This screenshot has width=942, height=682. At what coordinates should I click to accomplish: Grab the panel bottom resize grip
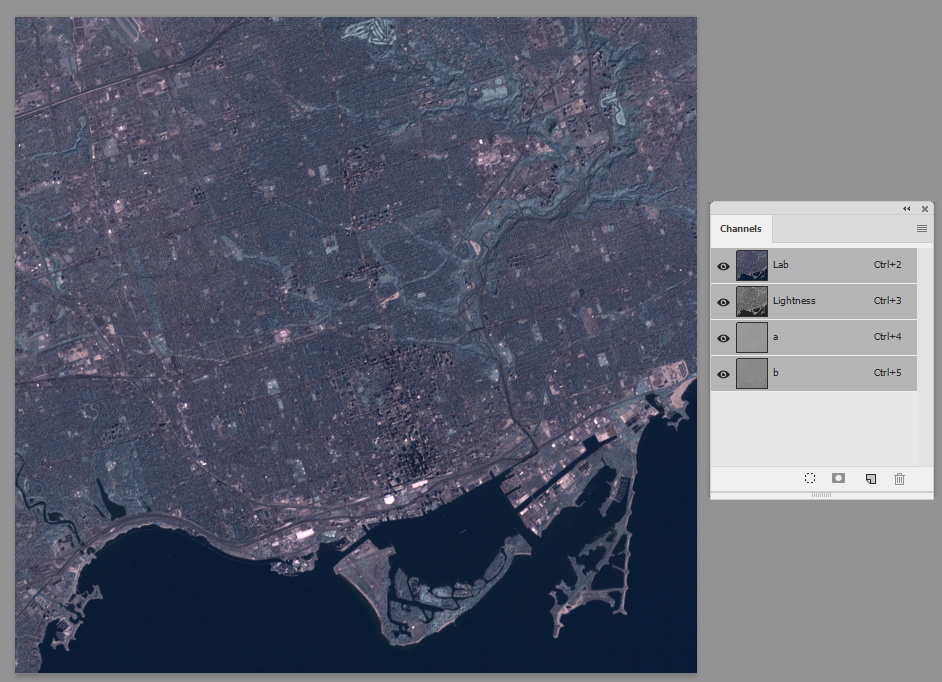coord(821,495)
